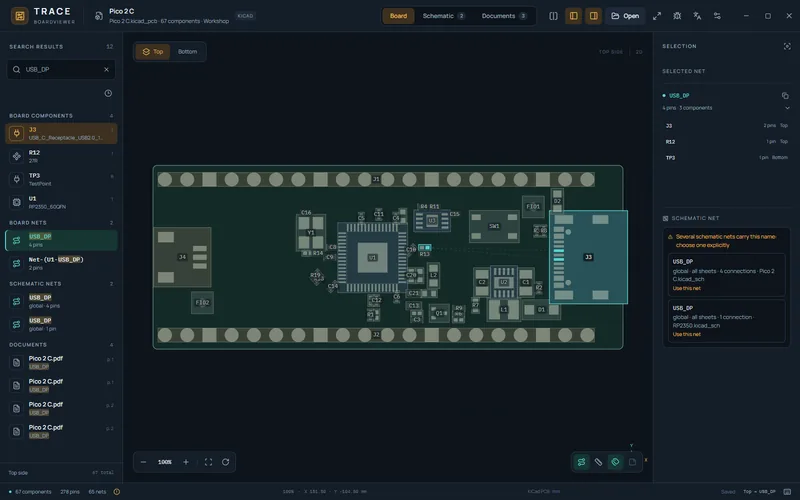
Task: Click the Open file button
Action: coord(625,16)
